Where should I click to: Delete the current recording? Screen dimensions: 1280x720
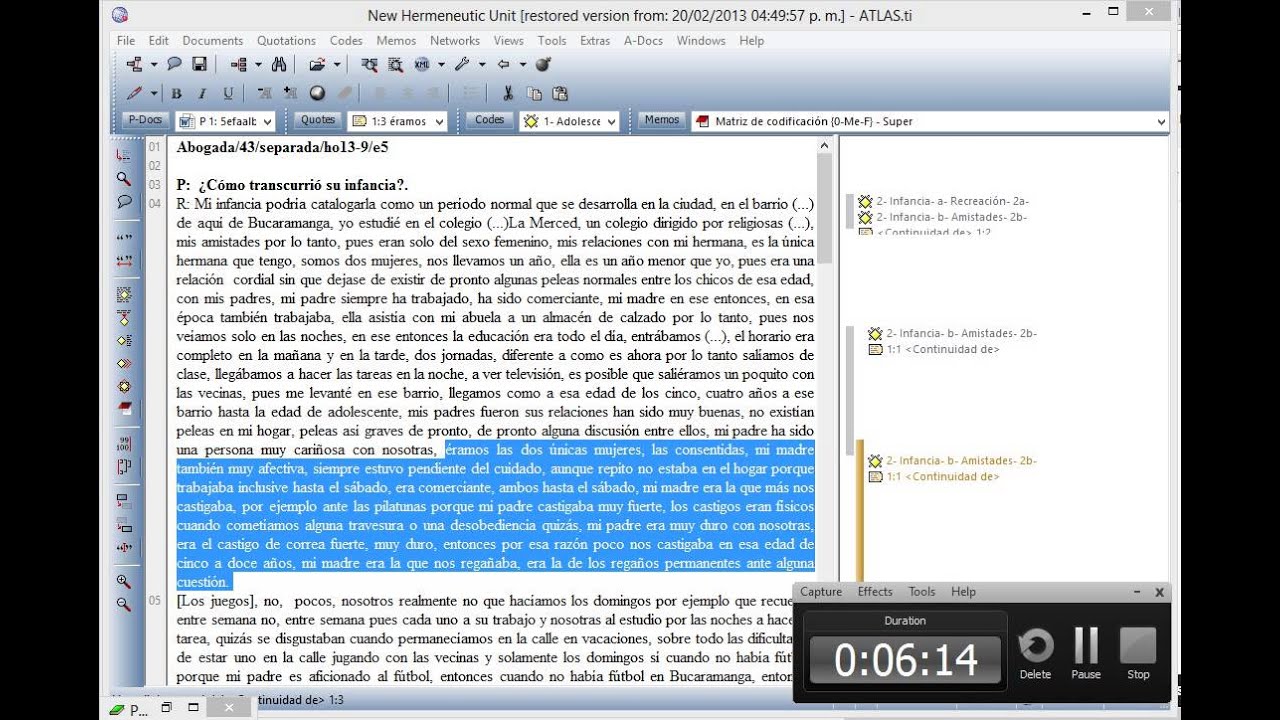click(x=1035, y=653)
